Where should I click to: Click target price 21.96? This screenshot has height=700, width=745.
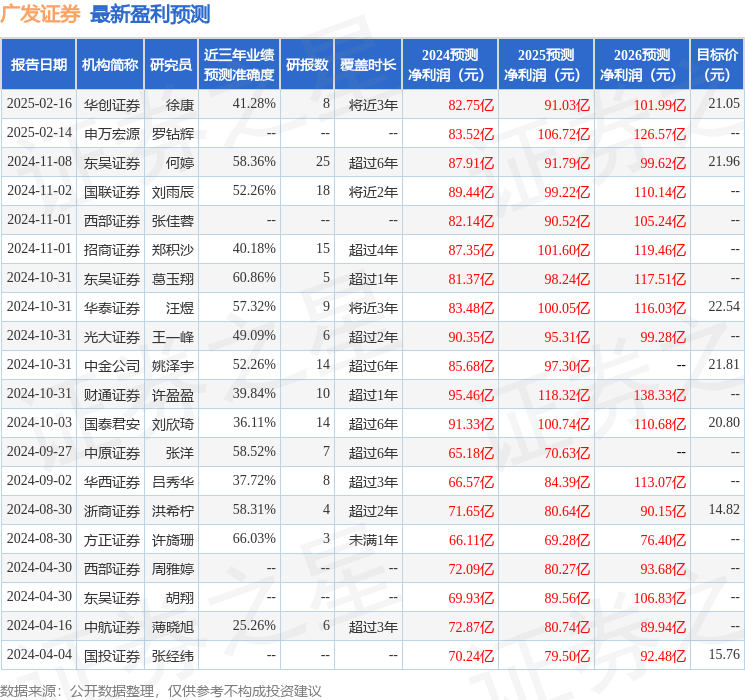[724, 162]
